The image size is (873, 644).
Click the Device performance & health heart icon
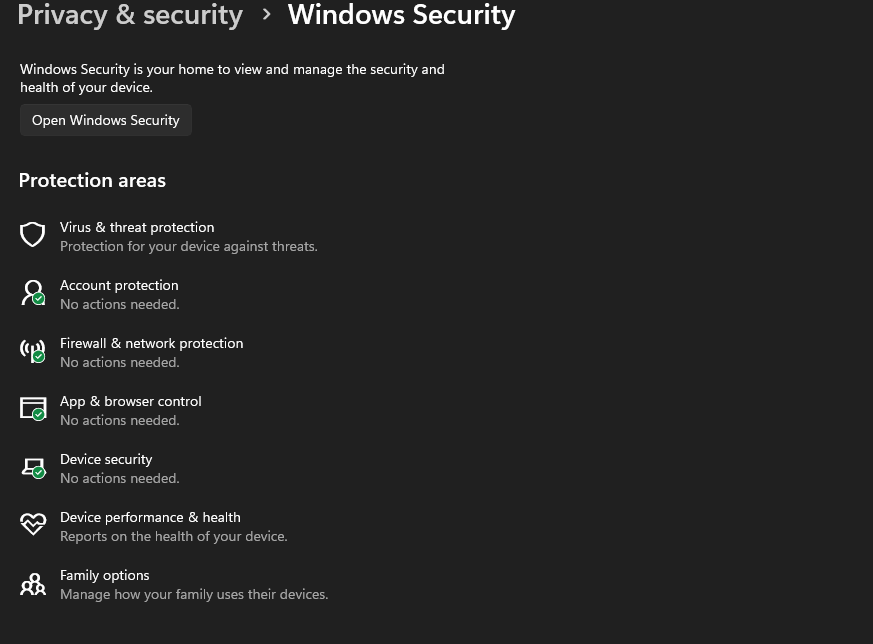coord(33,525)
